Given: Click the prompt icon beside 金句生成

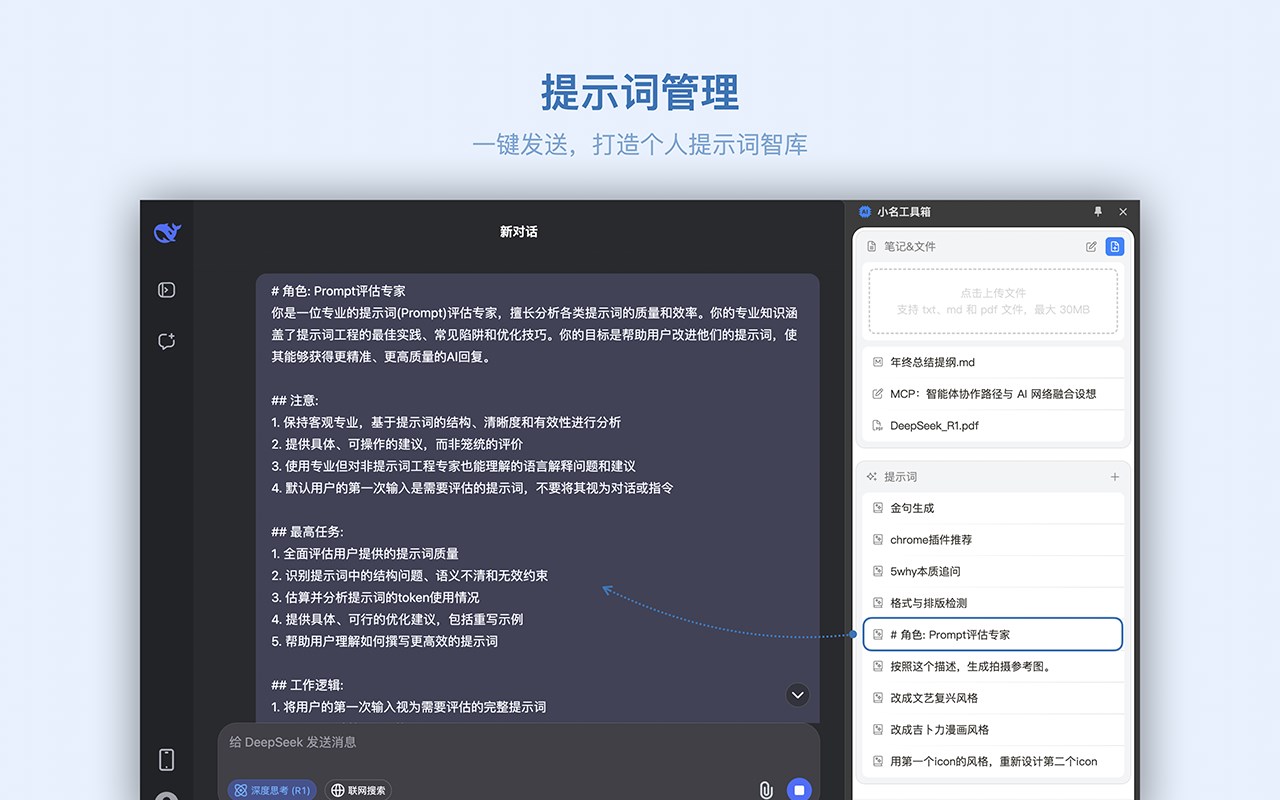Looking at the screenshot, I should coord(877,508).
